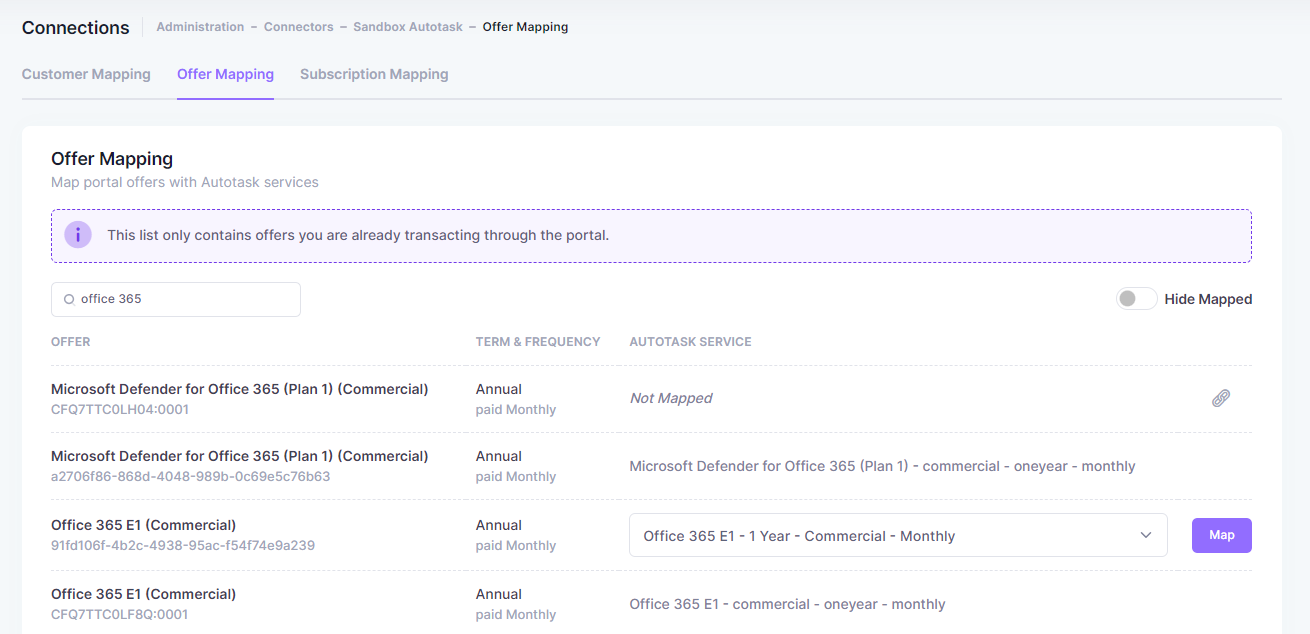Switch to the Customer Mapping tab
The image size is (1310, 634).
(x=86, y=74)
